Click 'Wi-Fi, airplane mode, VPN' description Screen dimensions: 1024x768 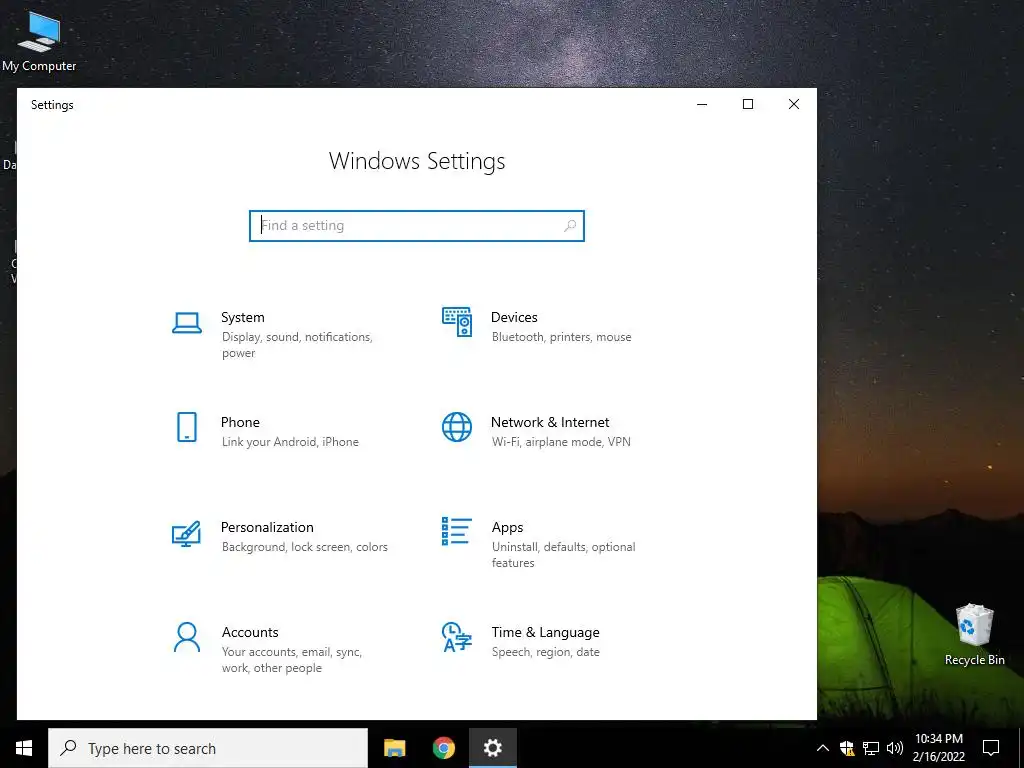tap(561, 442)
